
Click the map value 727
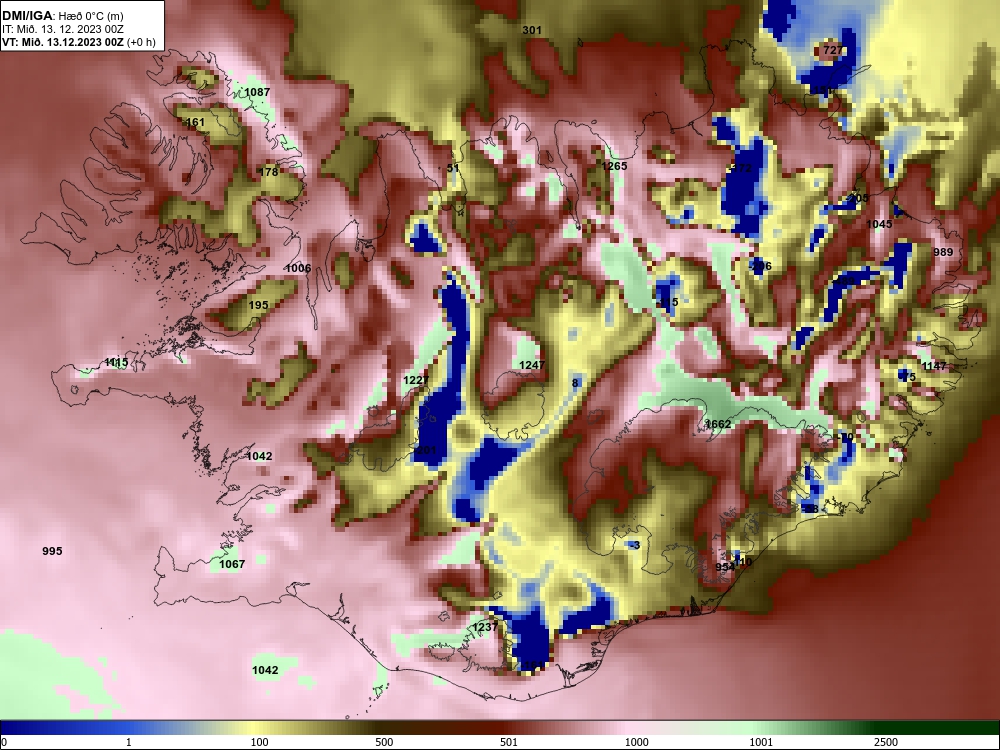click(x=833, y=50)
